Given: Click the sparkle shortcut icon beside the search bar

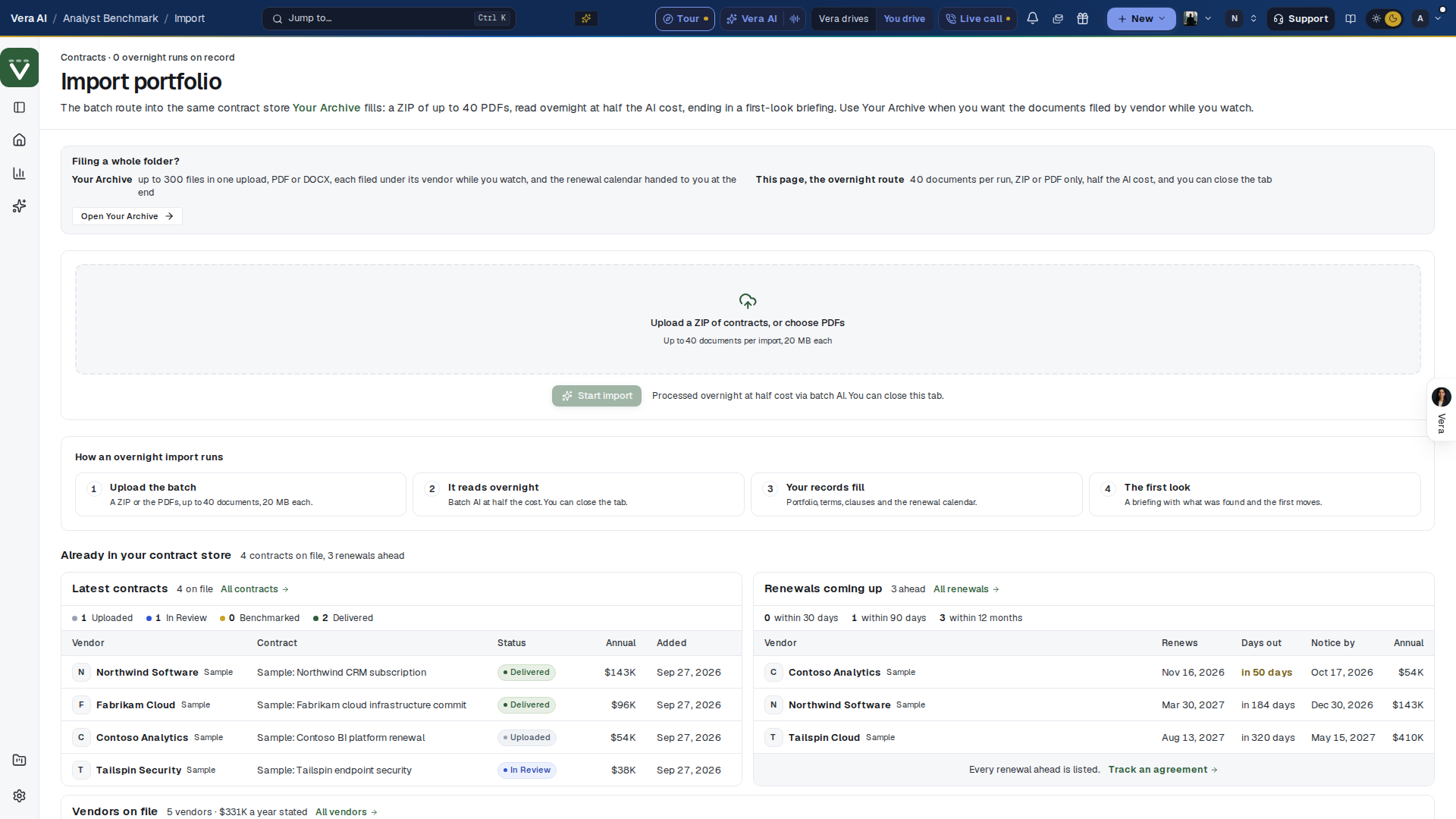Looking at the screenshot, I should [x=586, y=19].
